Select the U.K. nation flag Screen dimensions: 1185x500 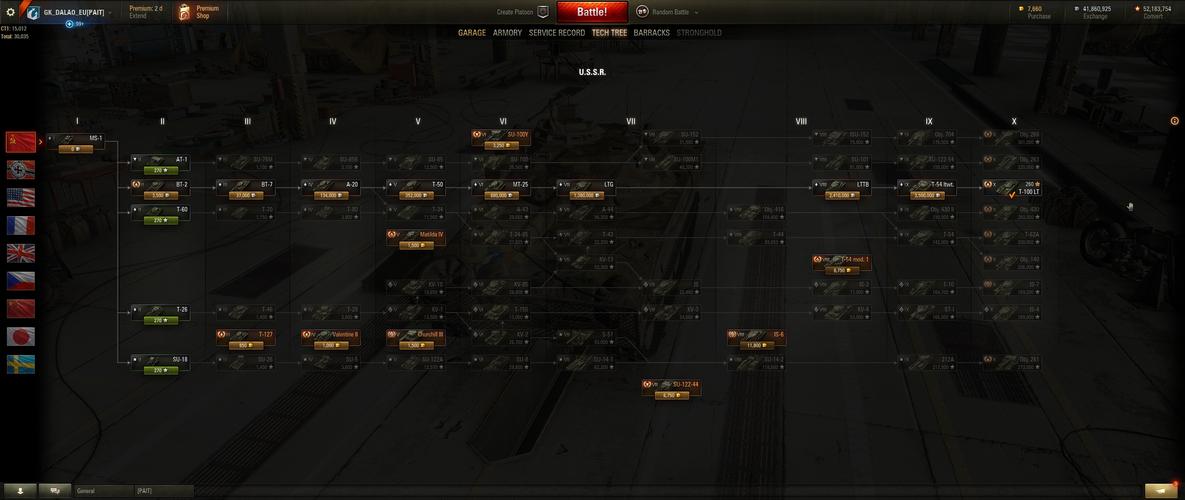point(20,253)
